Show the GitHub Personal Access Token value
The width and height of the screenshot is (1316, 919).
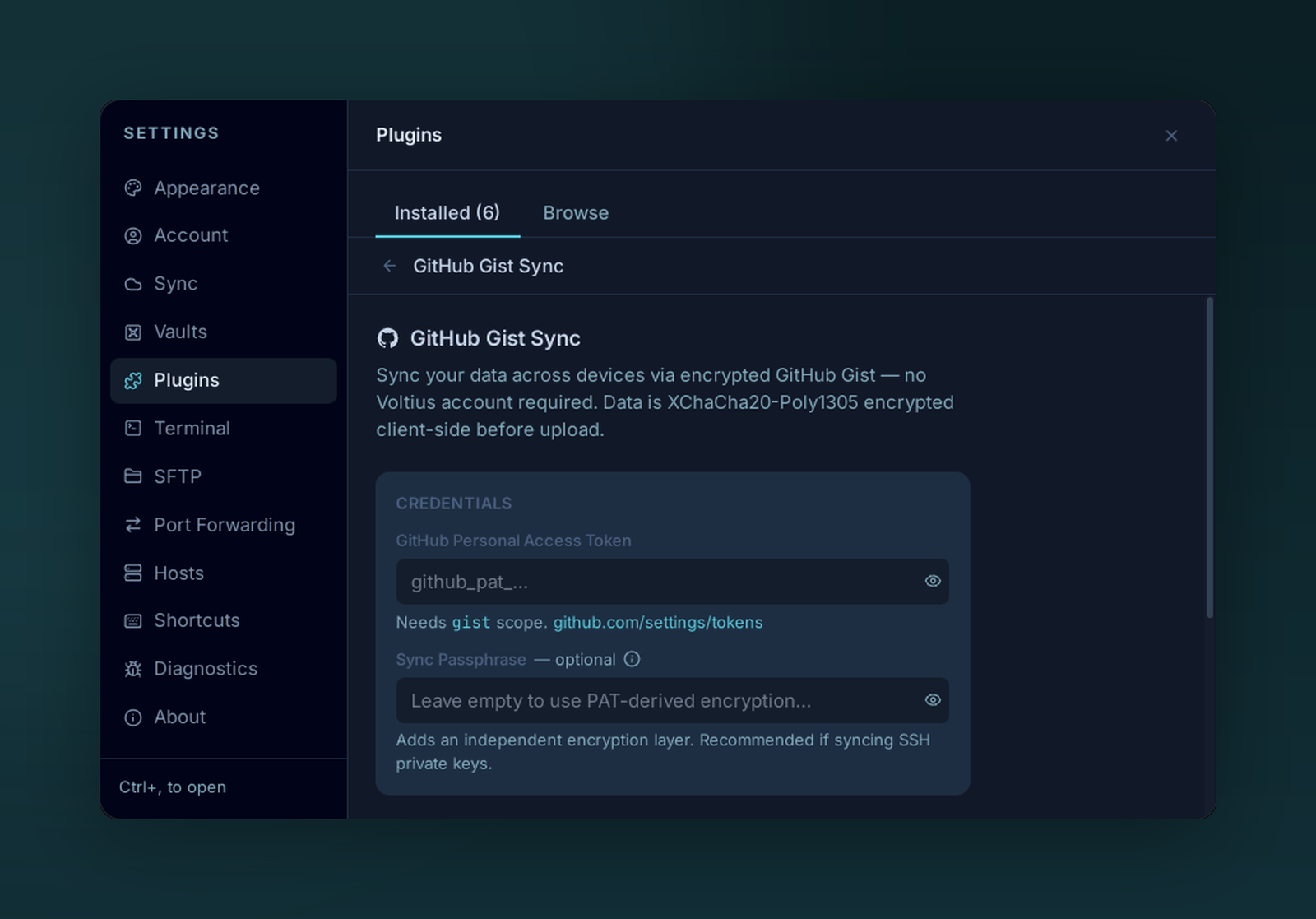click(x=933, y=581)
